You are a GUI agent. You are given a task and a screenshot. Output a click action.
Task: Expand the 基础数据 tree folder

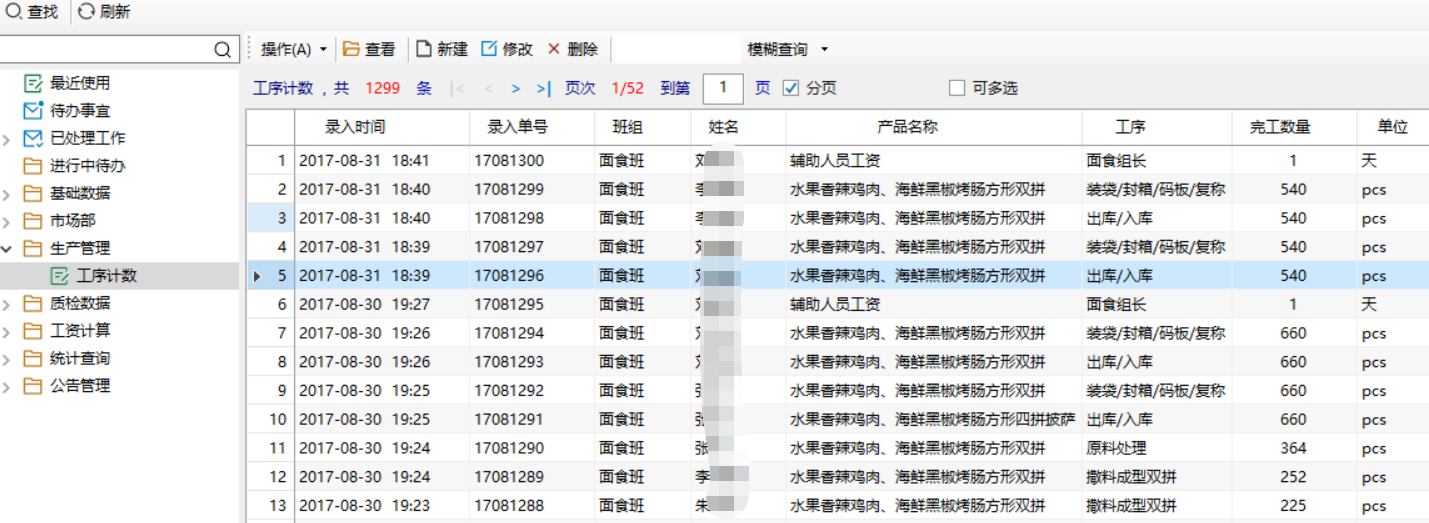click(x=8, y=193)
